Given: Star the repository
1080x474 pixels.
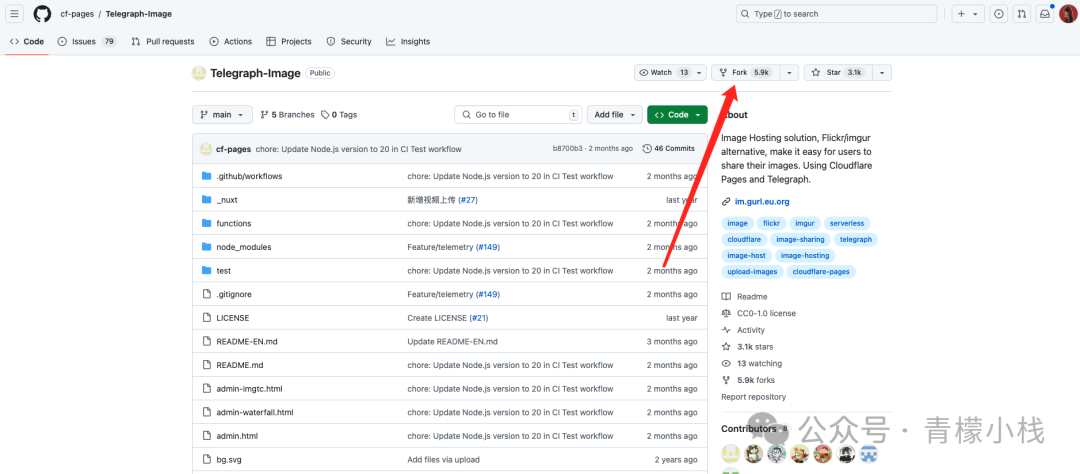Looking at the screenshot, I should tap(838, 72).
